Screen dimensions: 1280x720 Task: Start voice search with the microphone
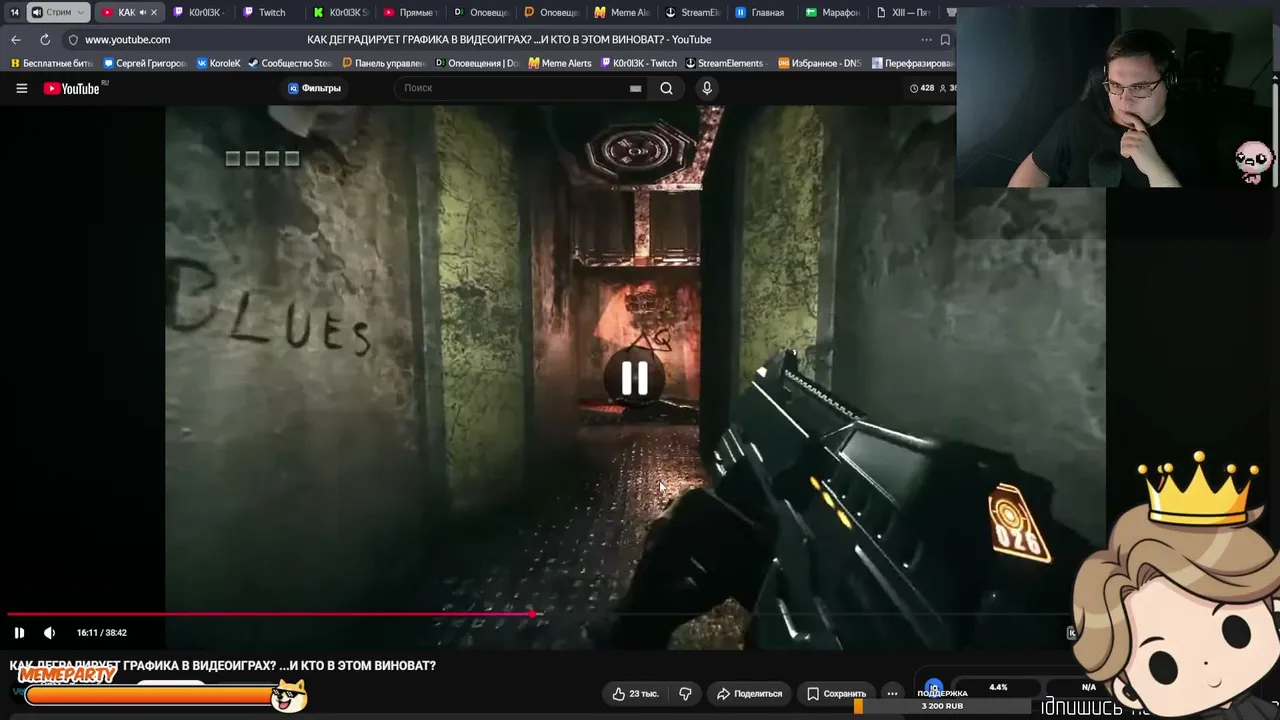coord(707,88)
